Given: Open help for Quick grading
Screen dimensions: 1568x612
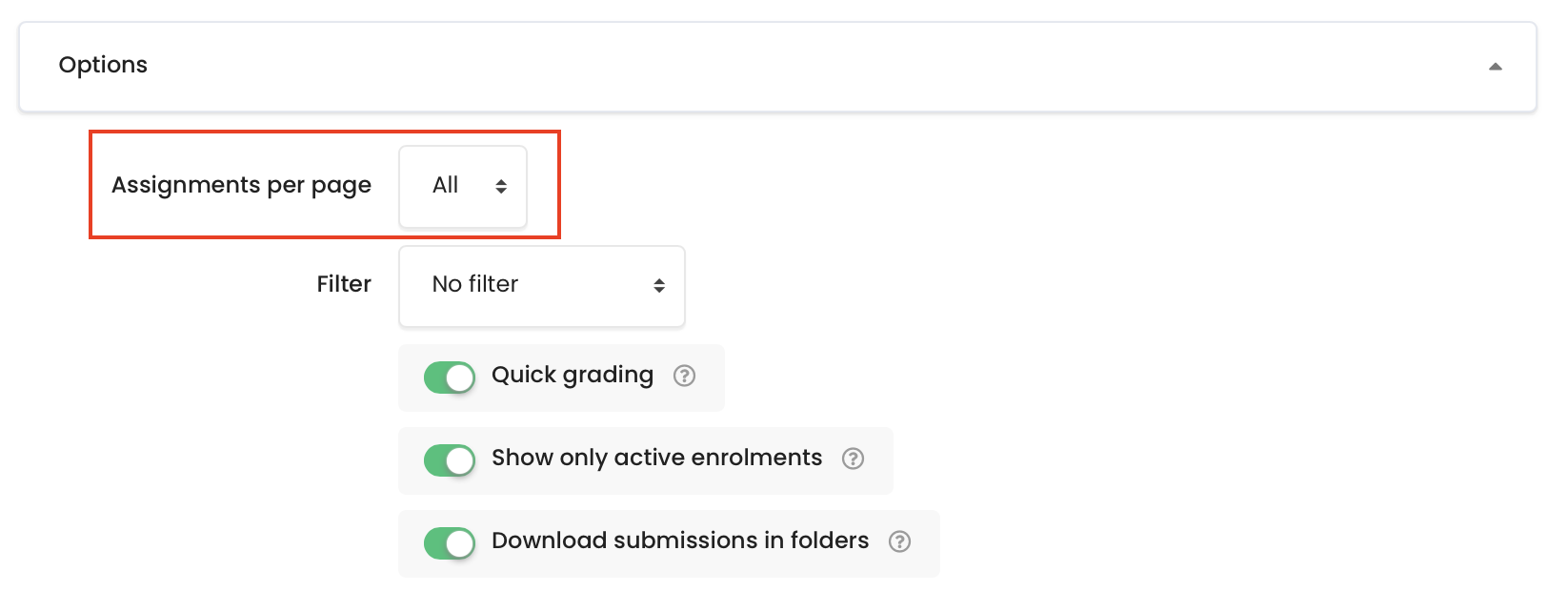Looking at the screenshot, I should [x=684, y=376].
